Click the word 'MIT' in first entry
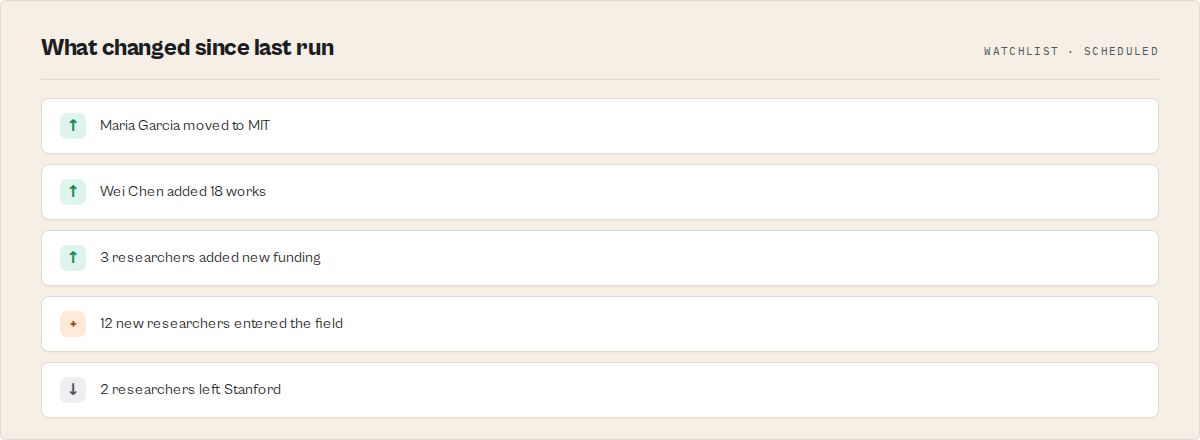Viewport: 1200px width, 440px height. [259, 126]
